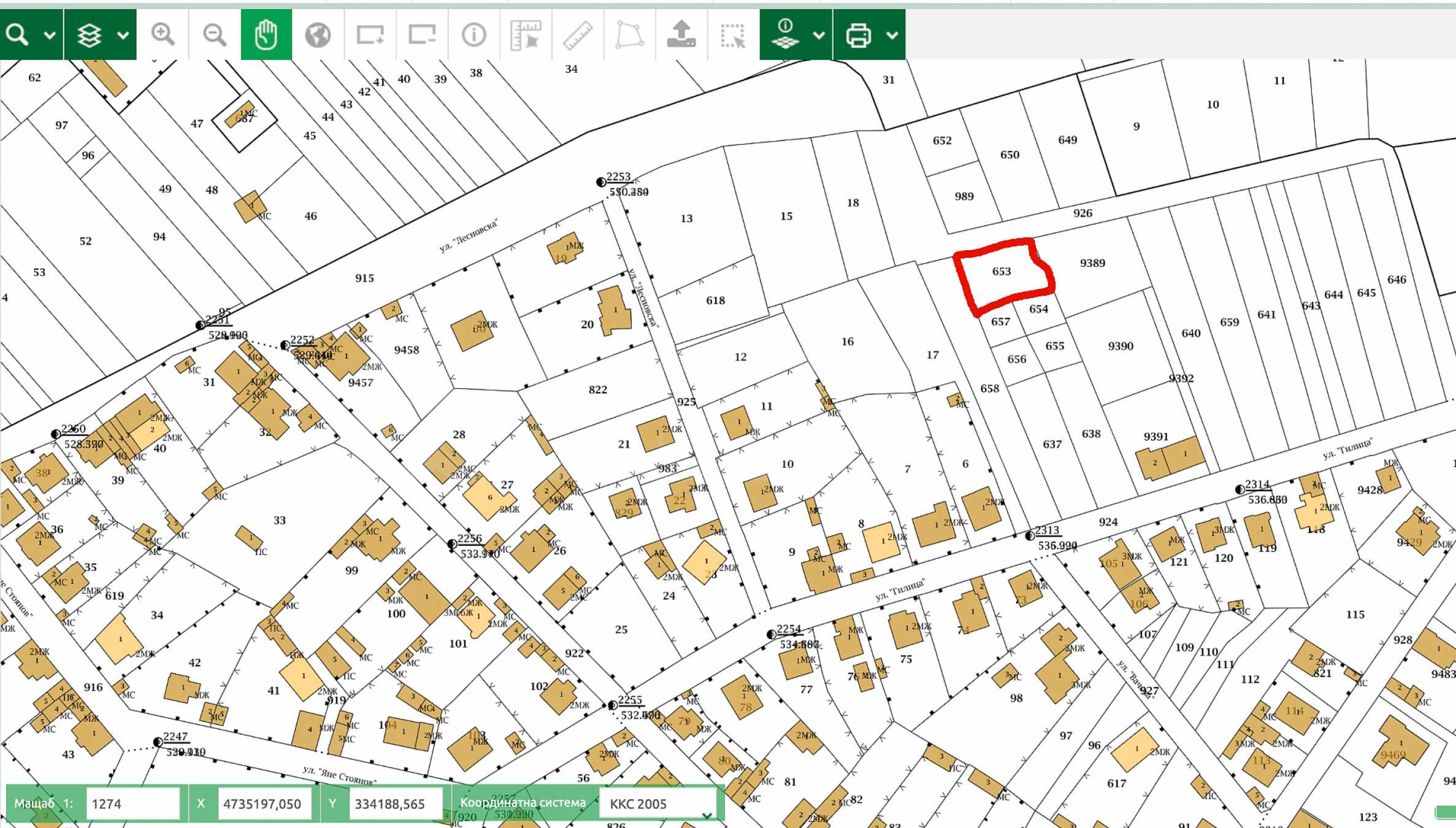Select the zoom in tool
Screen dimensions: 1456x828
click(163, 34)
